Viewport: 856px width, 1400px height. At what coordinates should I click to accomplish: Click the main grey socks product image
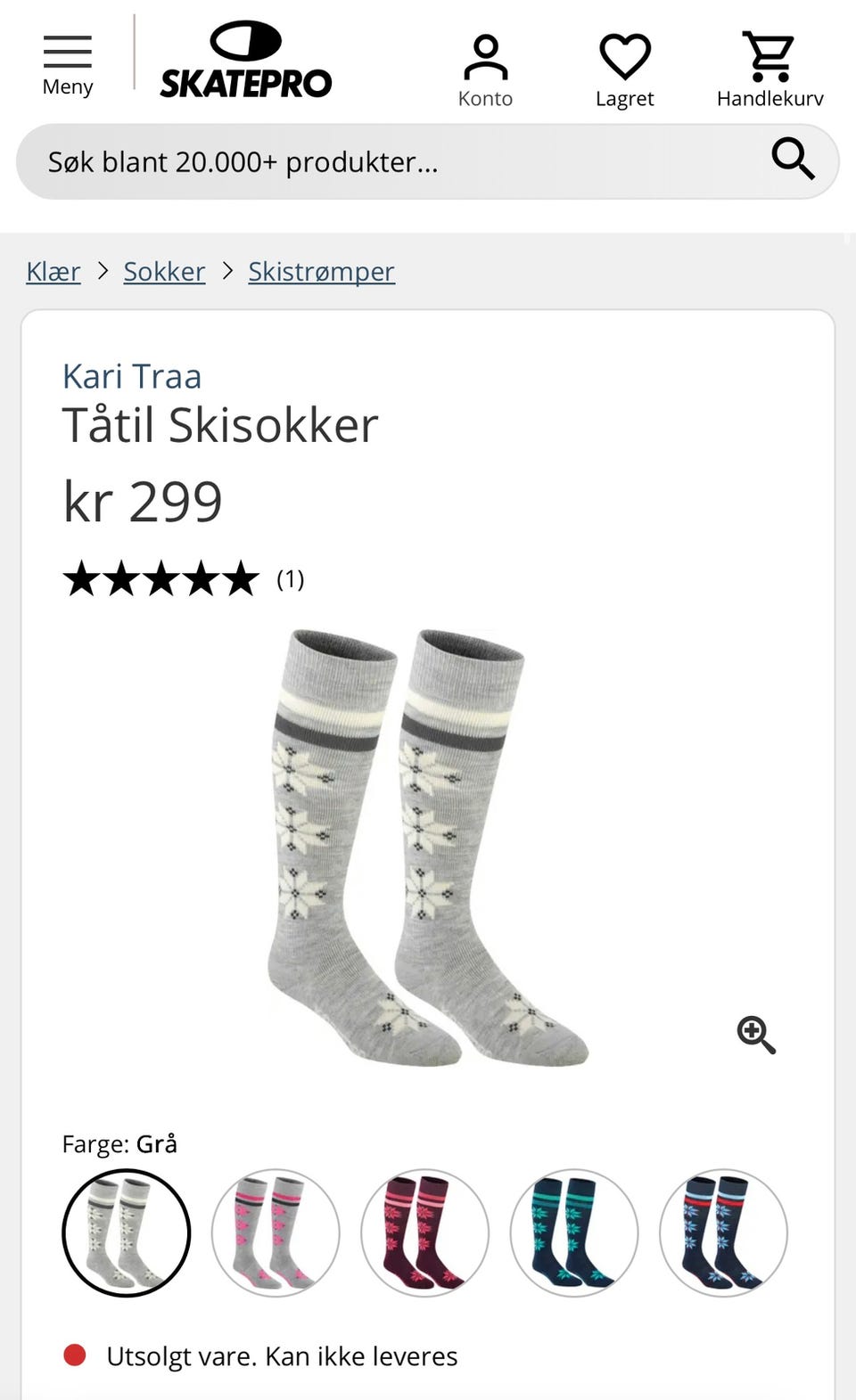tap(428, 847)
